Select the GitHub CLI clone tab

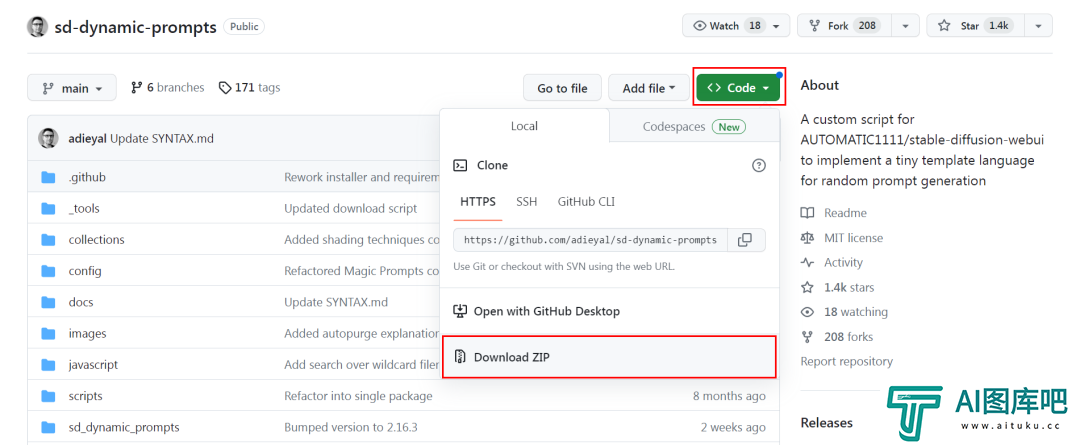pos(586,202)
